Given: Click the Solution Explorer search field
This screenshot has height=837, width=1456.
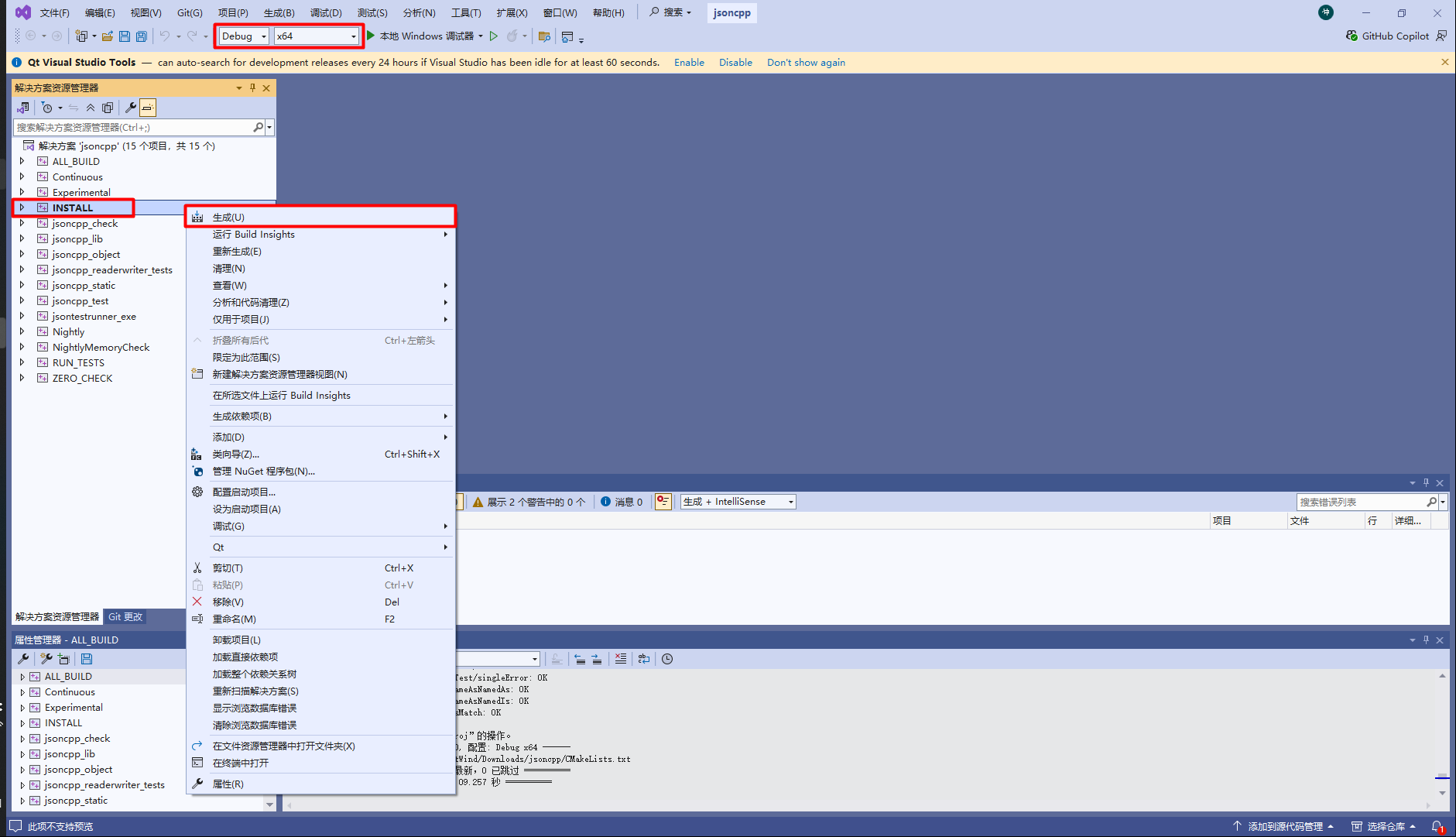Looking at the screenshot, I should click(x=133, y=127).
